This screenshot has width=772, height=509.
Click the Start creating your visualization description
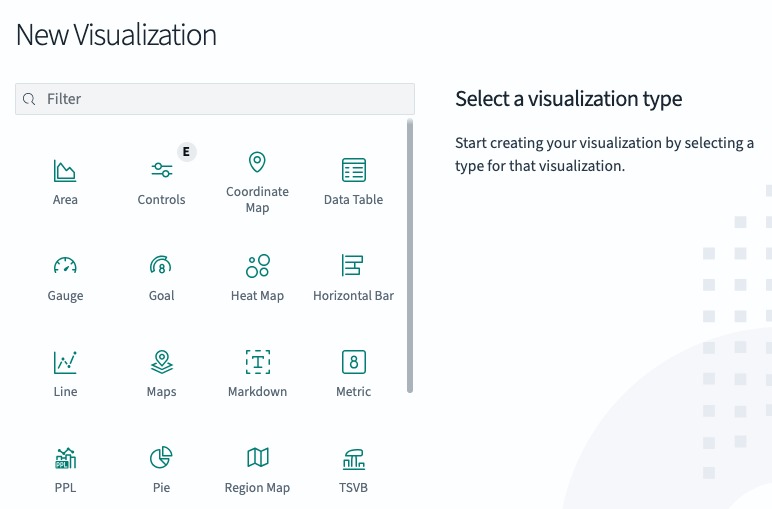point(604,154)
